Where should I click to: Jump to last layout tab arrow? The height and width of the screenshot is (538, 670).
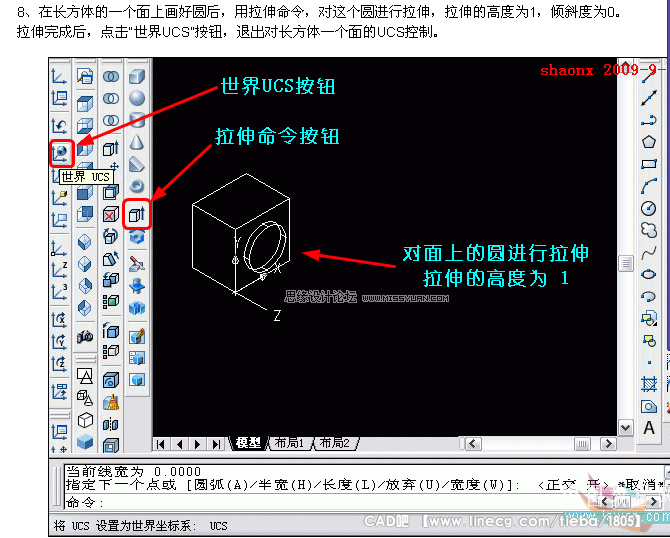216,444
